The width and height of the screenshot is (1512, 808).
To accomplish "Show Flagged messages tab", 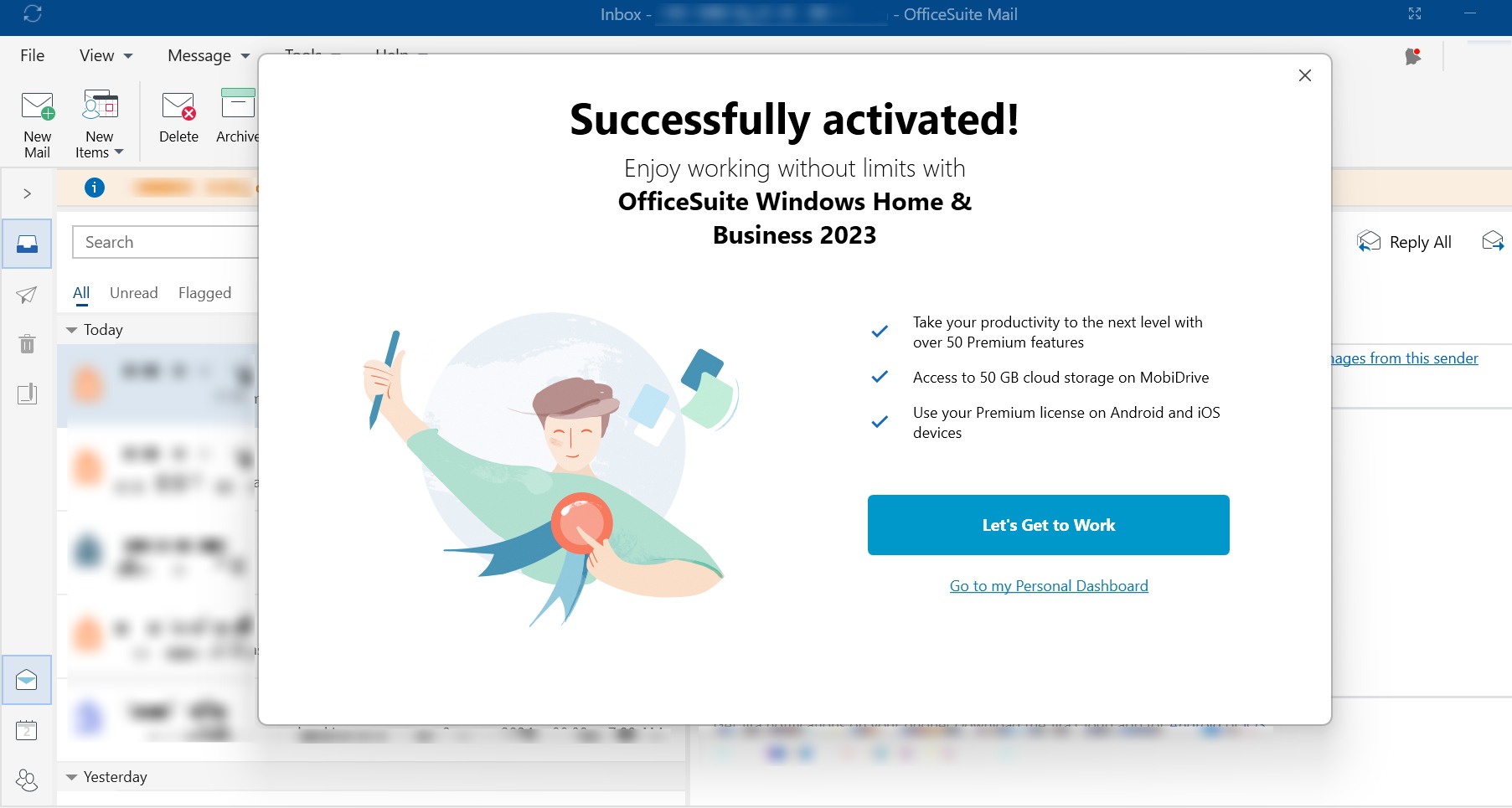I will tap(204, 293).
